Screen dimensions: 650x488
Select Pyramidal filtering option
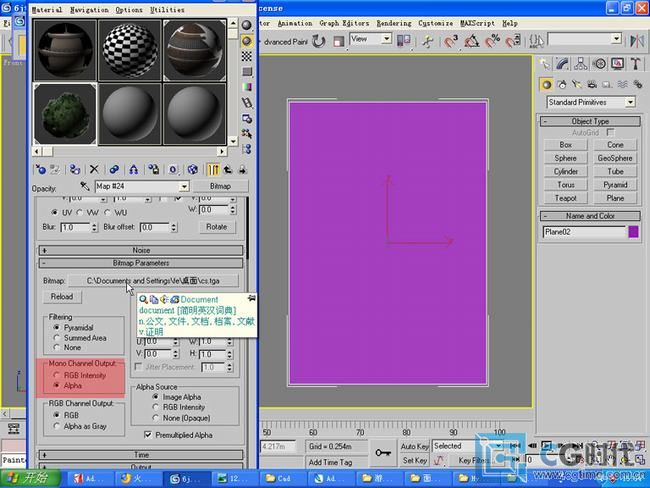(74, 328)
